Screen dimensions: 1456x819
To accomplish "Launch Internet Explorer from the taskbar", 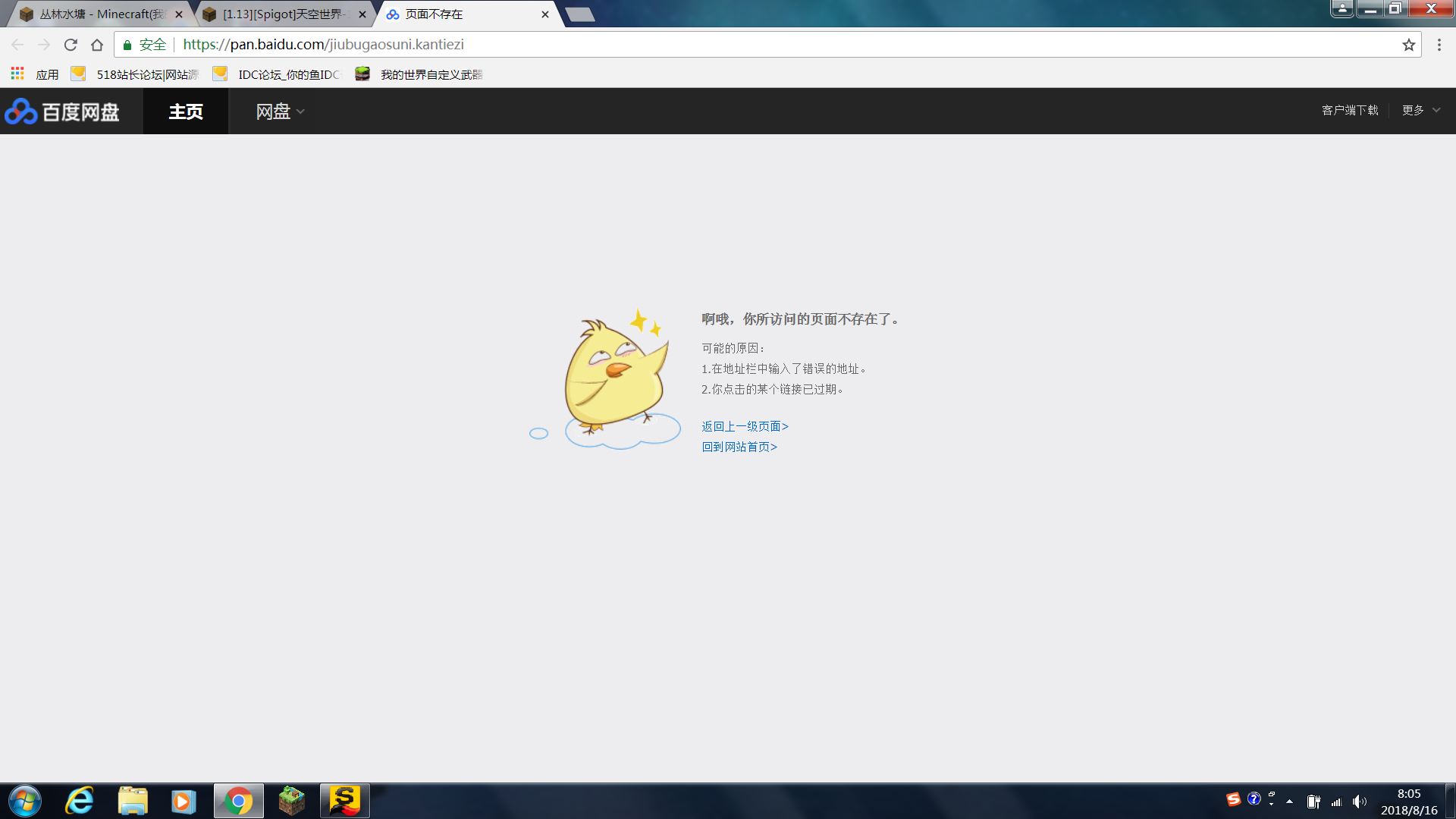I will (x=79, y=801).
